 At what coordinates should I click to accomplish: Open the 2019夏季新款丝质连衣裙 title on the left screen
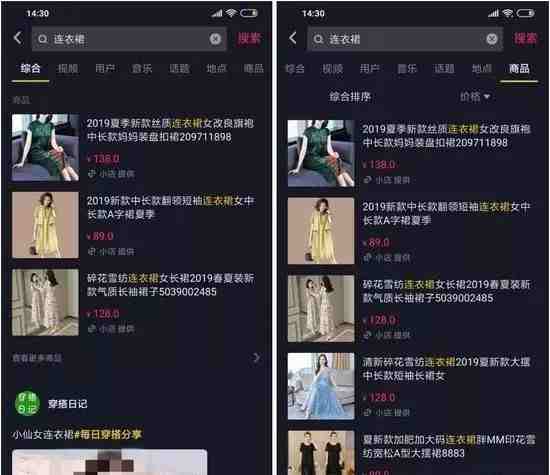coord(170,130)
